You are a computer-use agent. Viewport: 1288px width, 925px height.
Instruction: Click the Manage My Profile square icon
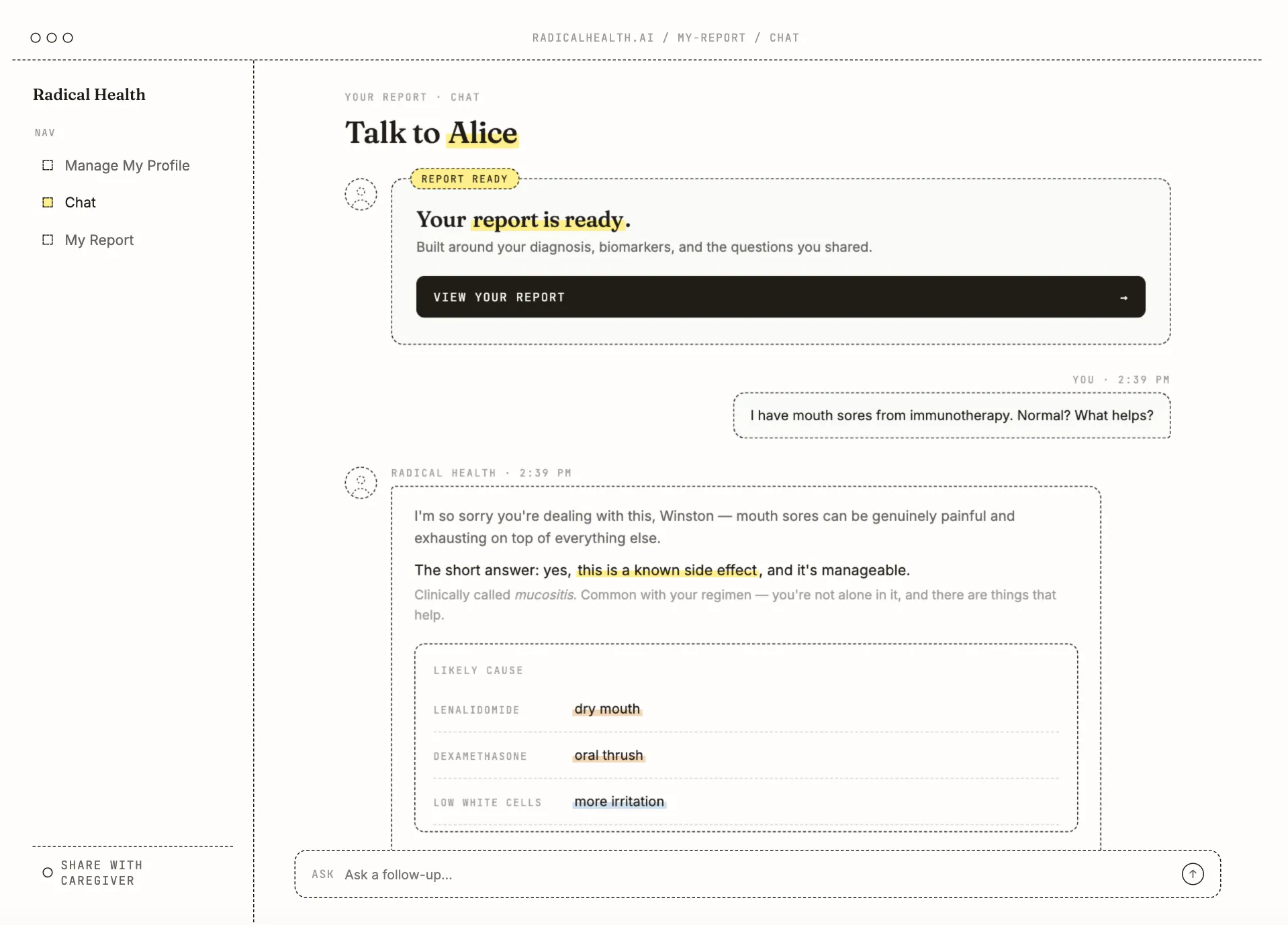pyautogui.click(x=48, y=165)
